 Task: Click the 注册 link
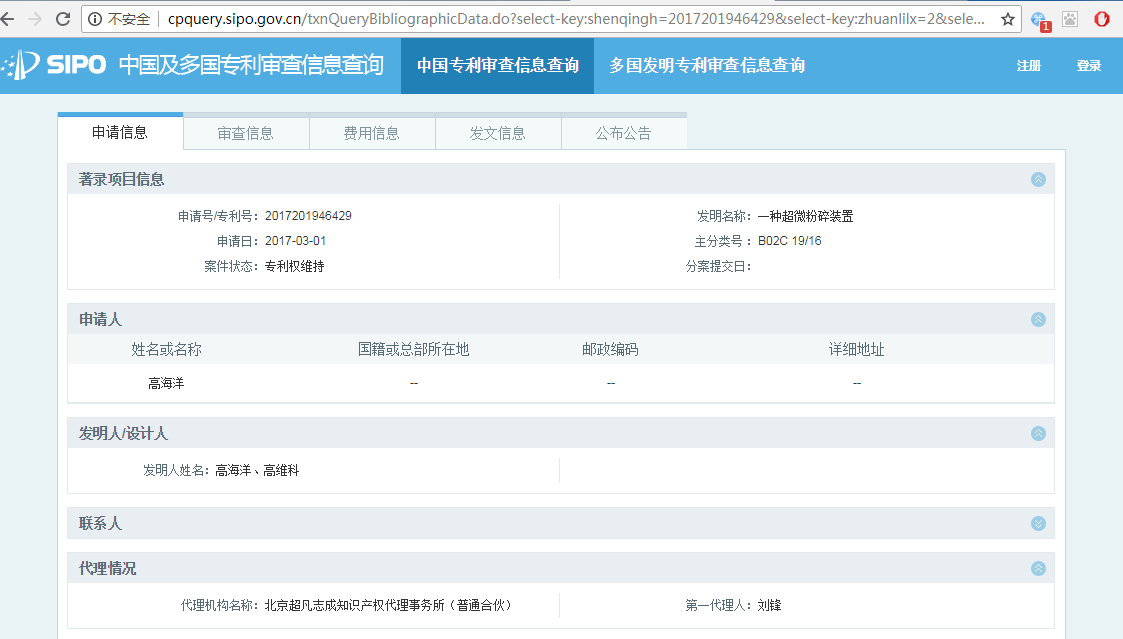tap(1029, 66)
